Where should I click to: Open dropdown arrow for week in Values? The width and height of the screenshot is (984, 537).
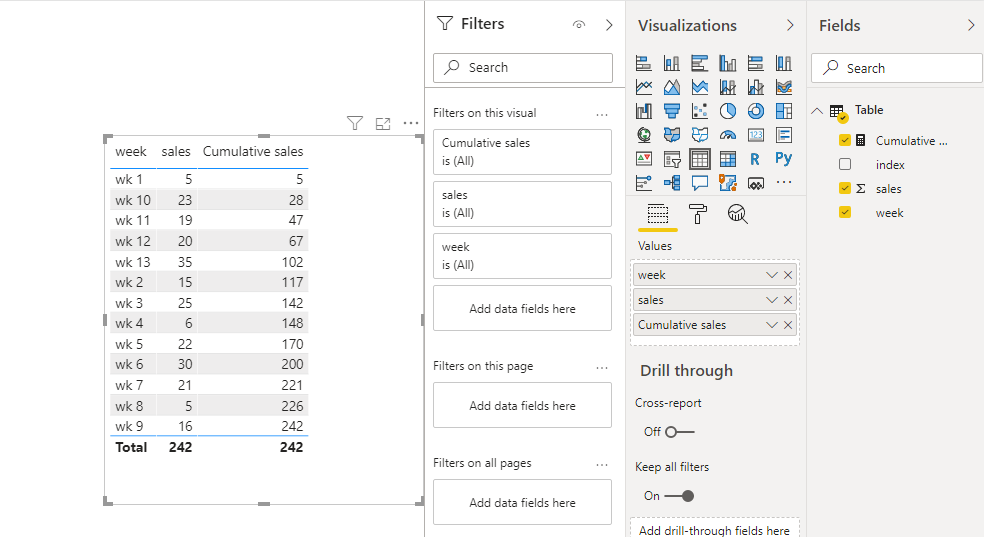click(771, 275)
